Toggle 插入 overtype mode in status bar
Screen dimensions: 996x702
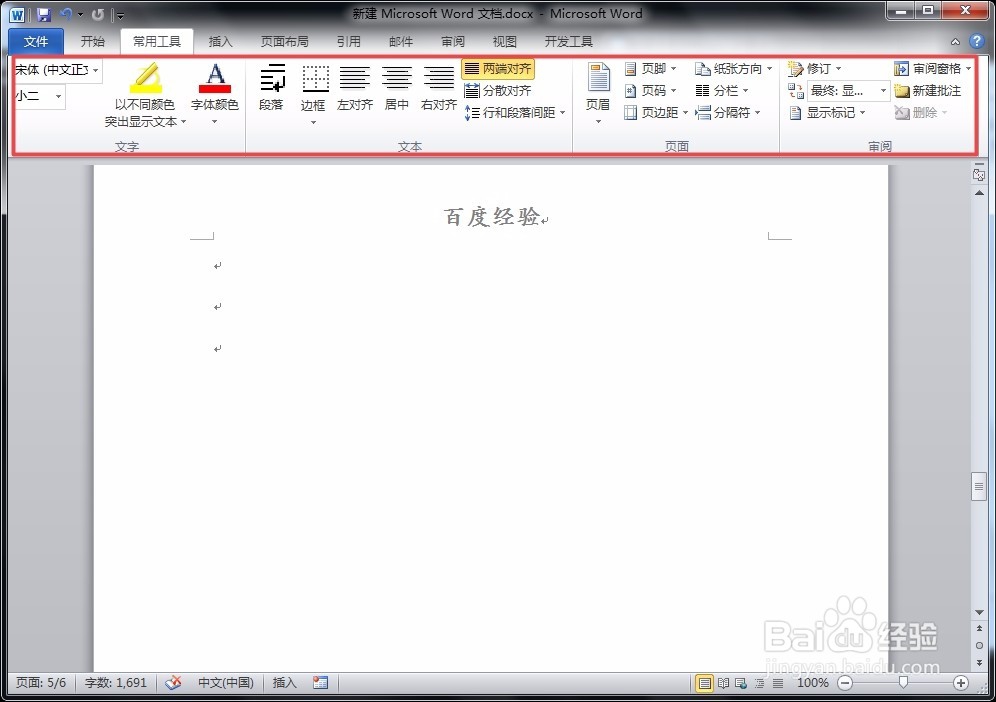click(283, 683)
